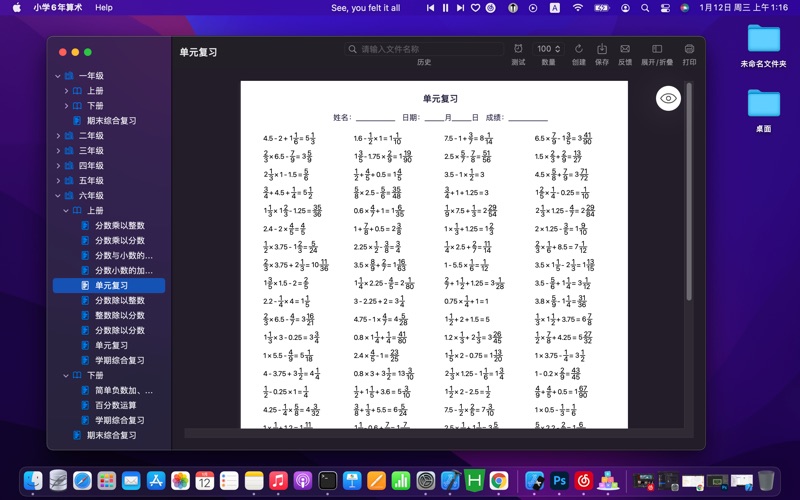This screenshot has height=500, width=800.
Task: Open the Help menu
Action: click(x=104, y=7)
